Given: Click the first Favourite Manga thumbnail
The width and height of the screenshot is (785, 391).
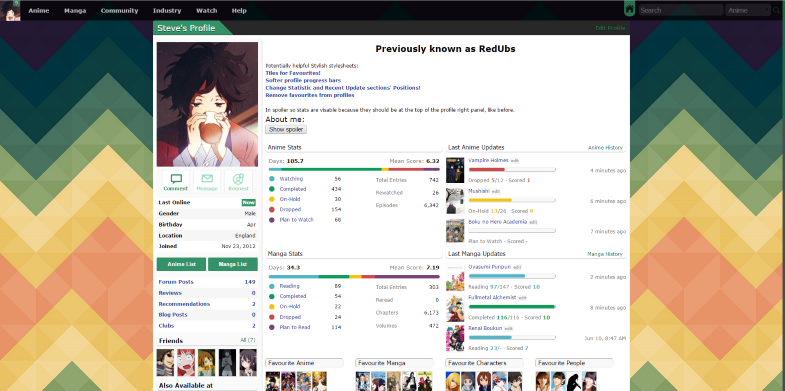Looking at the screenshot, I should 363,381.
